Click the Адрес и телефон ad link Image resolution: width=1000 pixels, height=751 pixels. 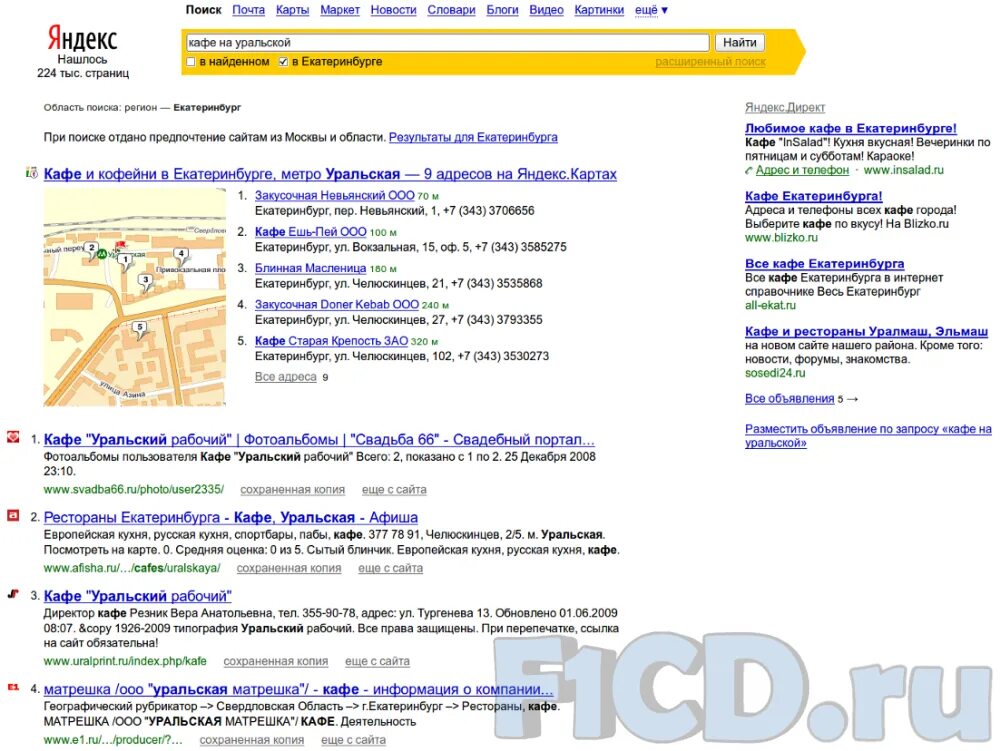(802, 170)
